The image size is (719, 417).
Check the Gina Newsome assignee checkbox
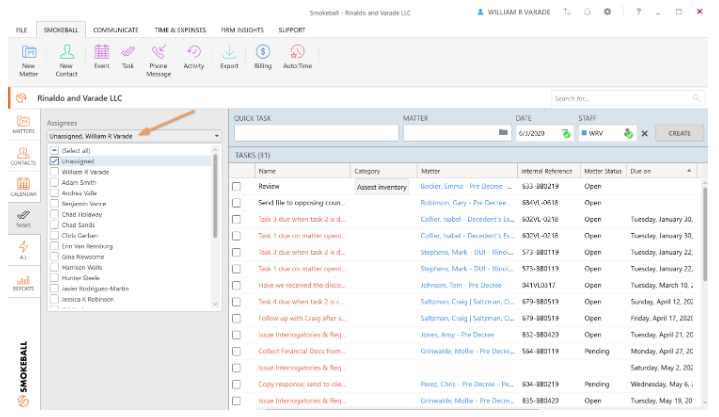click(55, 256)
